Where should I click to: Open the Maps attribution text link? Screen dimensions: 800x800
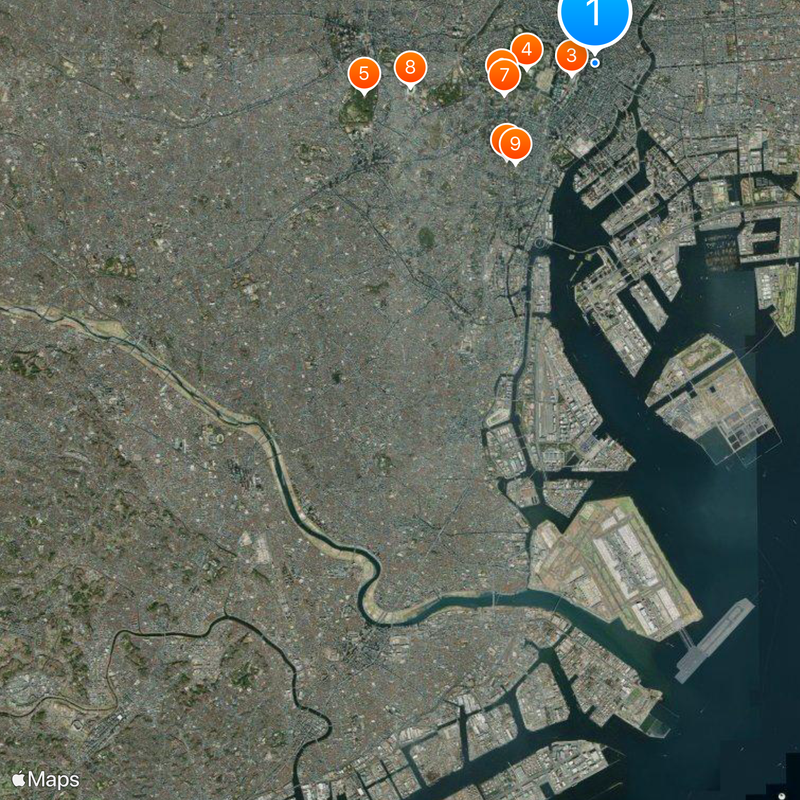[54, 780]
